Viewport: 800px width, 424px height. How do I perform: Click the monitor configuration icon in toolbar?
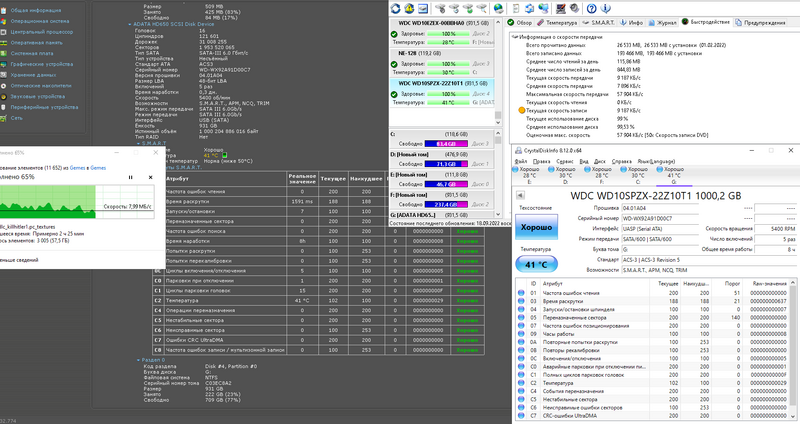[x=561, y=9]
